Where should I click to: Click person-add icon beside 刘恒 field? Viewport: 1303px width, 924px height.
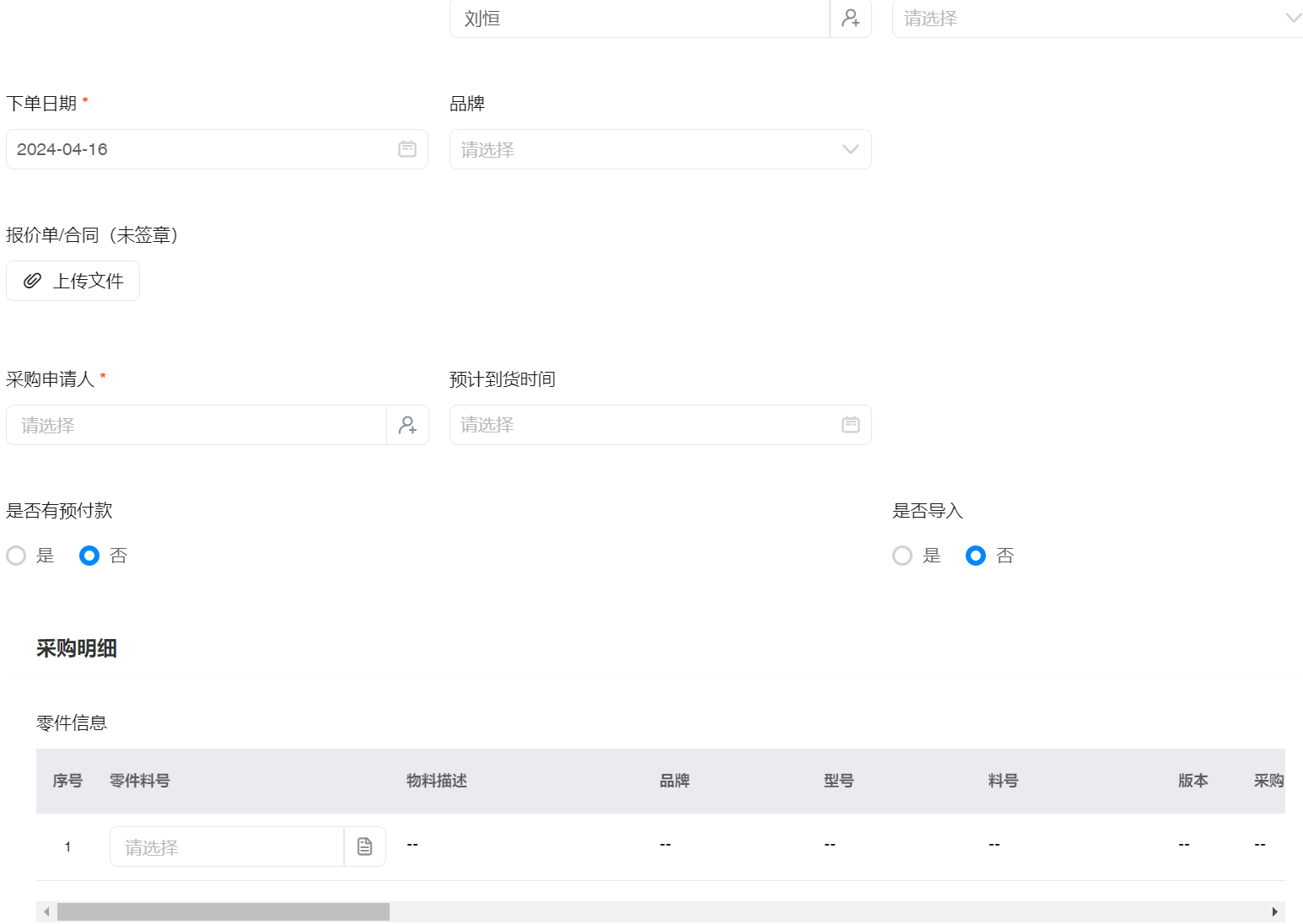[850, 18]
